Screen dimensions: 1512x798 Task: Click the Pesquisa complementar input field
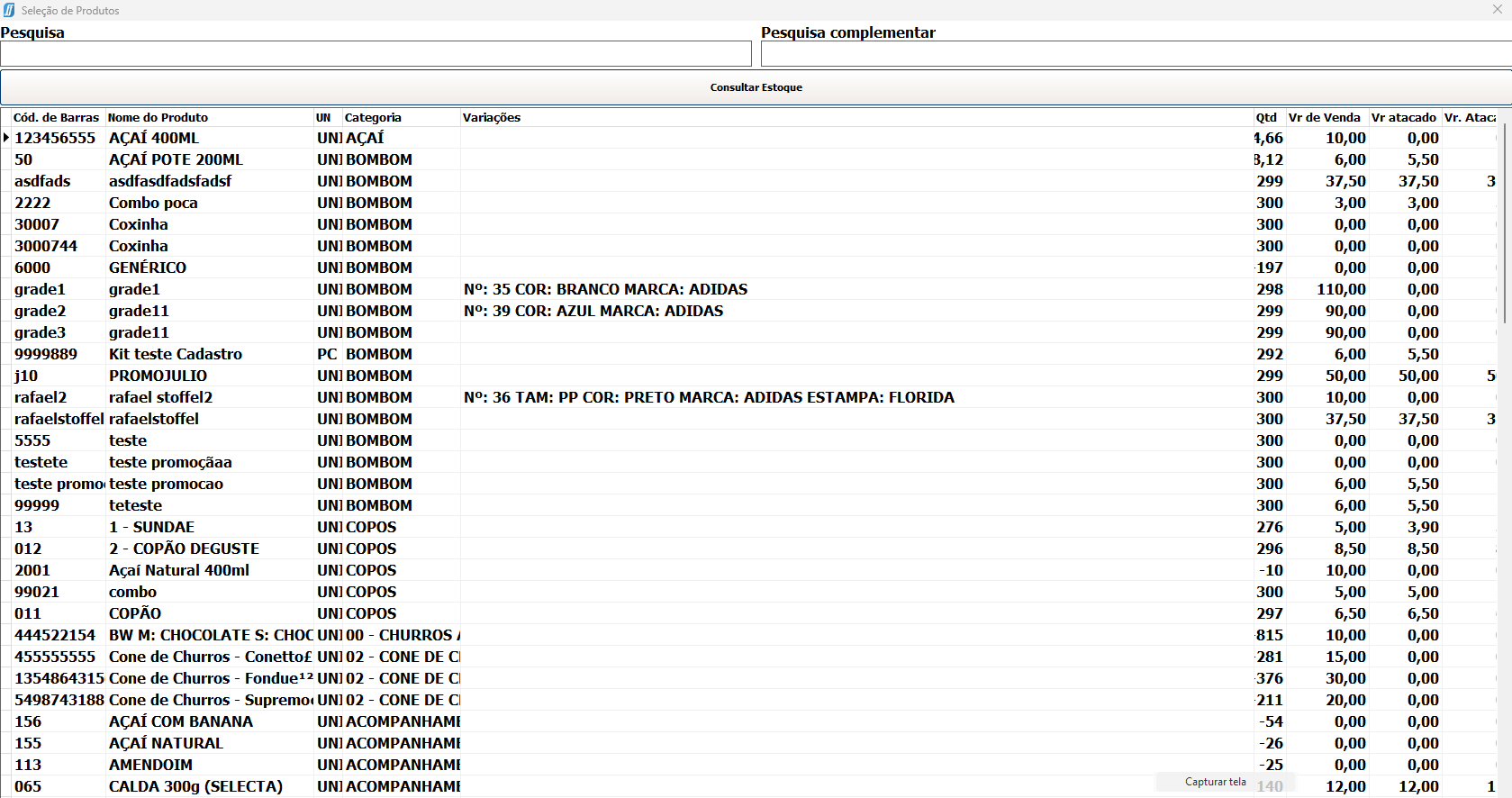1136,54
